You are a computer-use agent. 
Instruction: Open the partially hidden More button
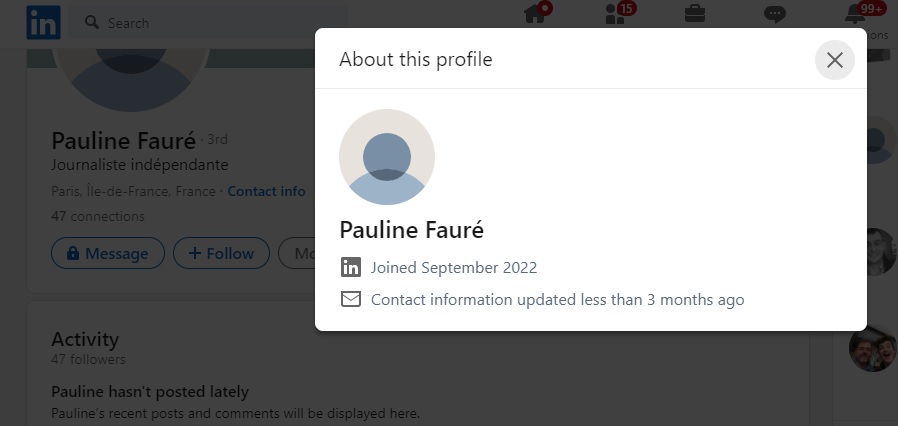pyautogui.click(x=297, y=253)
